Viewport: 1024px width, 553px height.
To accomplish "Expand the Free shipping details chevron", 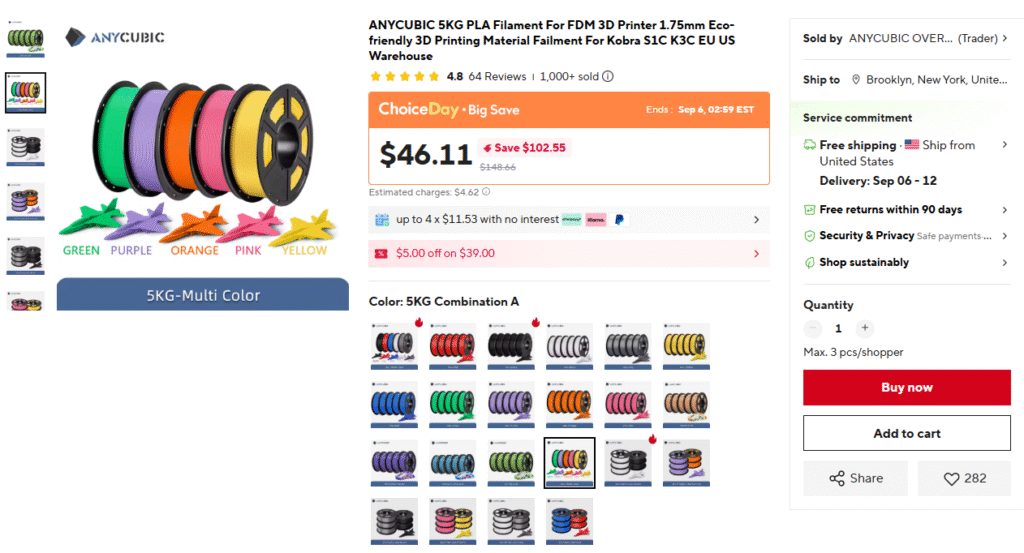I will (1004, 145).
